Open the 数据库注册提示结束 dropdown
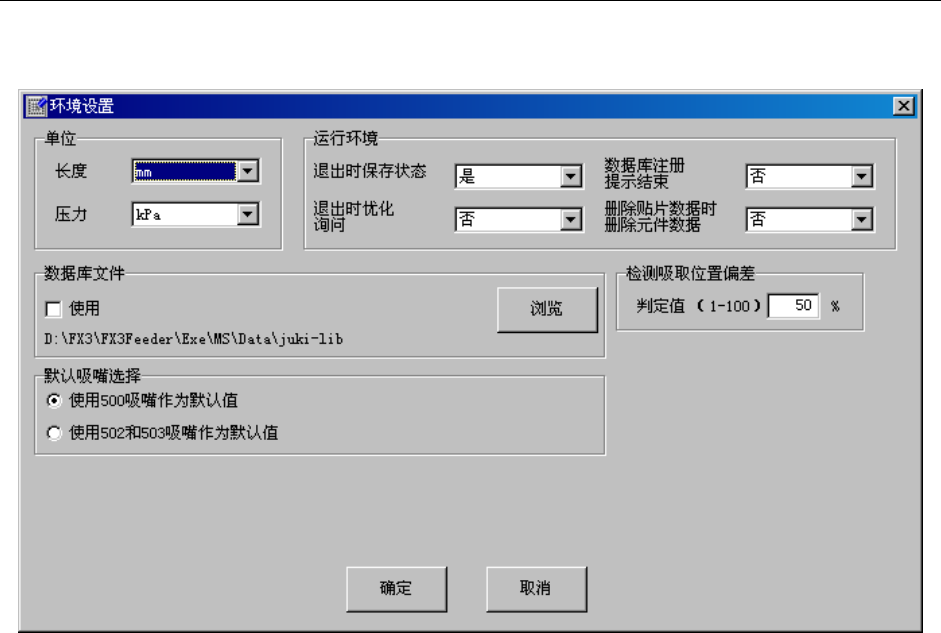 tap(862, 176)
